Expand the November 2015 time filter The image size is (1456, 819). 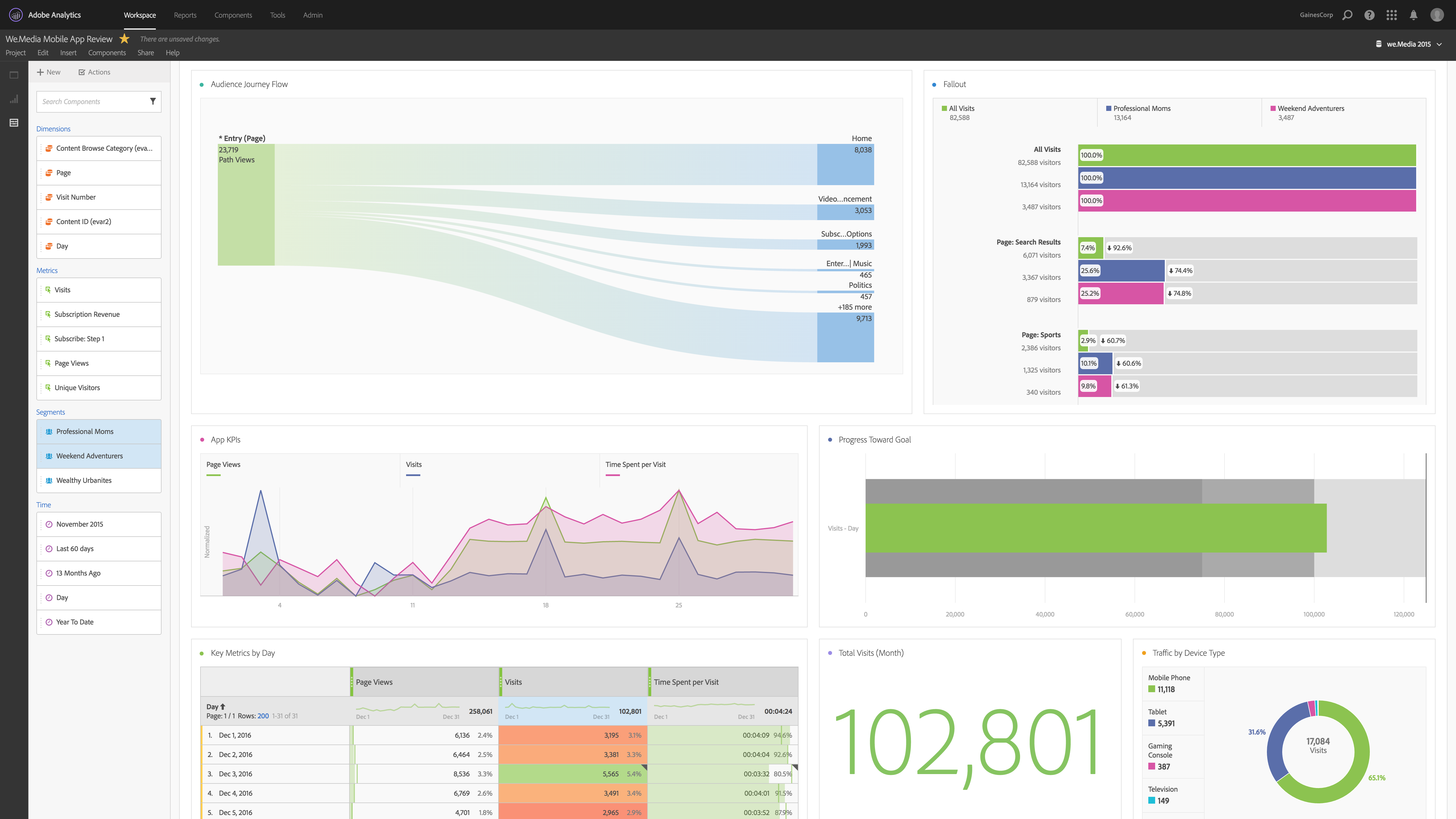[80, 524]
